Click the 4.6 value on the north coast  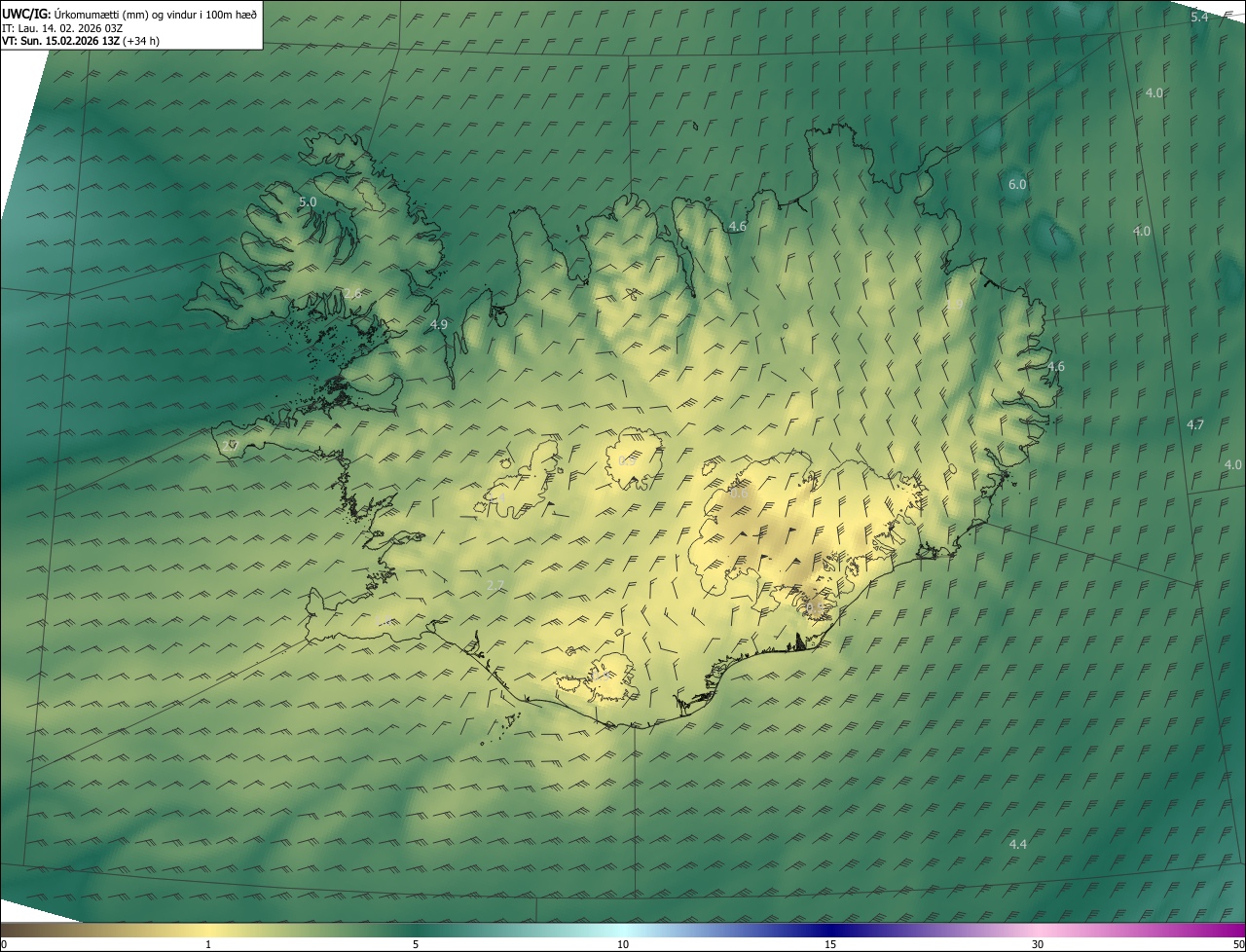(x=738, y=226)
